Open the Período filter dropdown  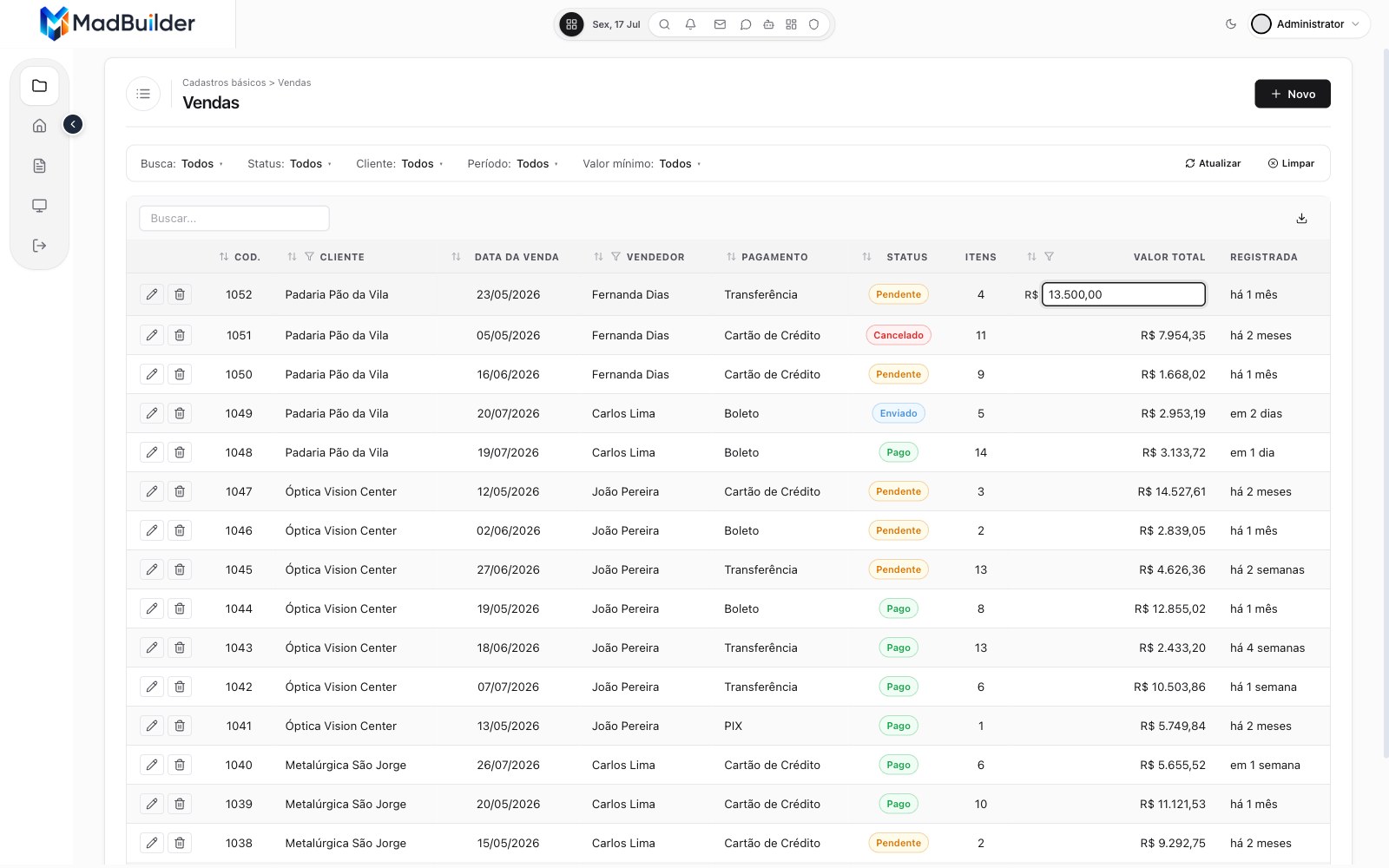click(512, 163)
